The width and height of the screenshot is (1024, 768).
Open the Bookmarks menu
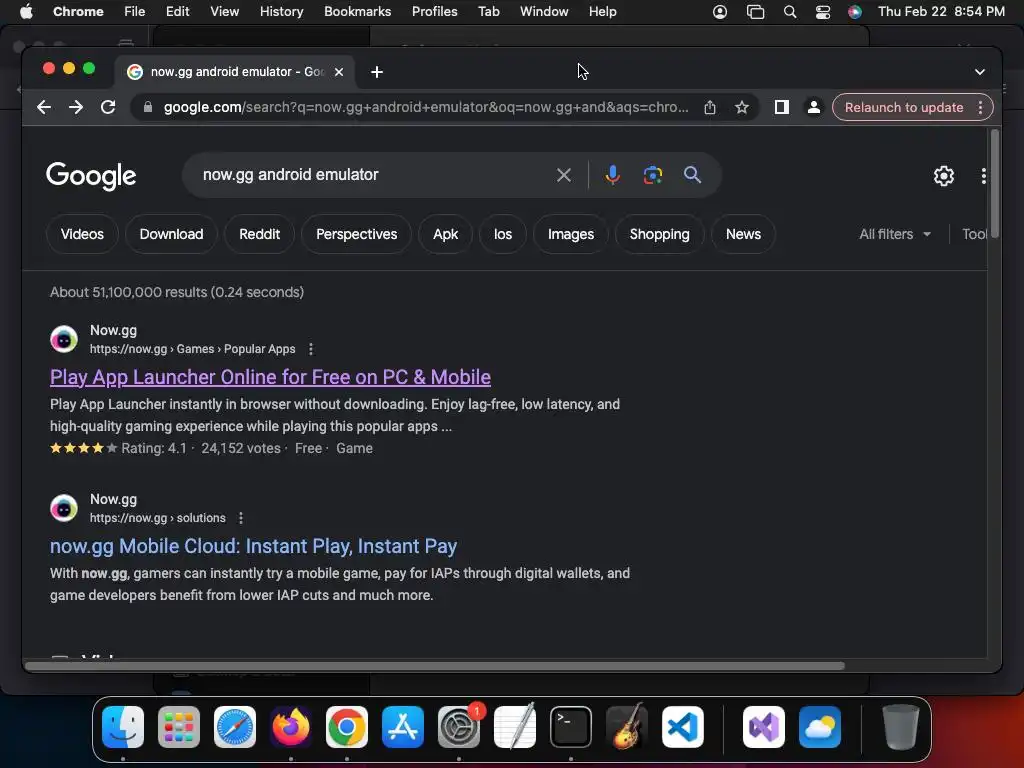(357, 12)
